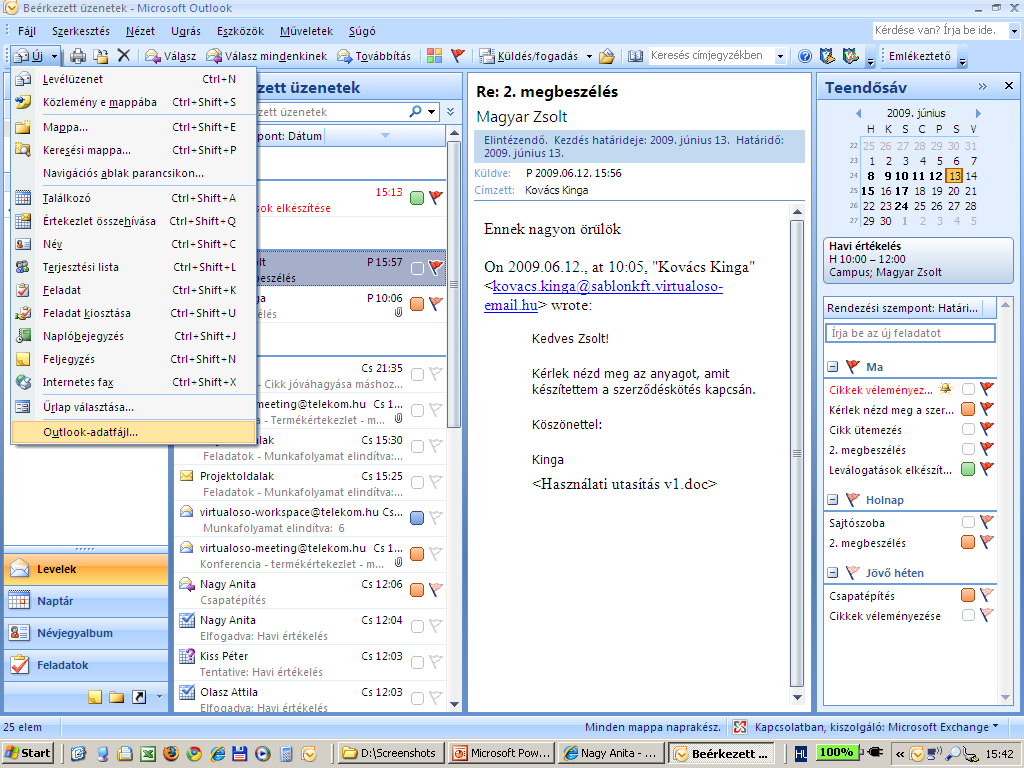The width and height of the screenshot is (1024, 768).
Task: Click the red flag on the 15:13 message
Action: pos(436,197)
